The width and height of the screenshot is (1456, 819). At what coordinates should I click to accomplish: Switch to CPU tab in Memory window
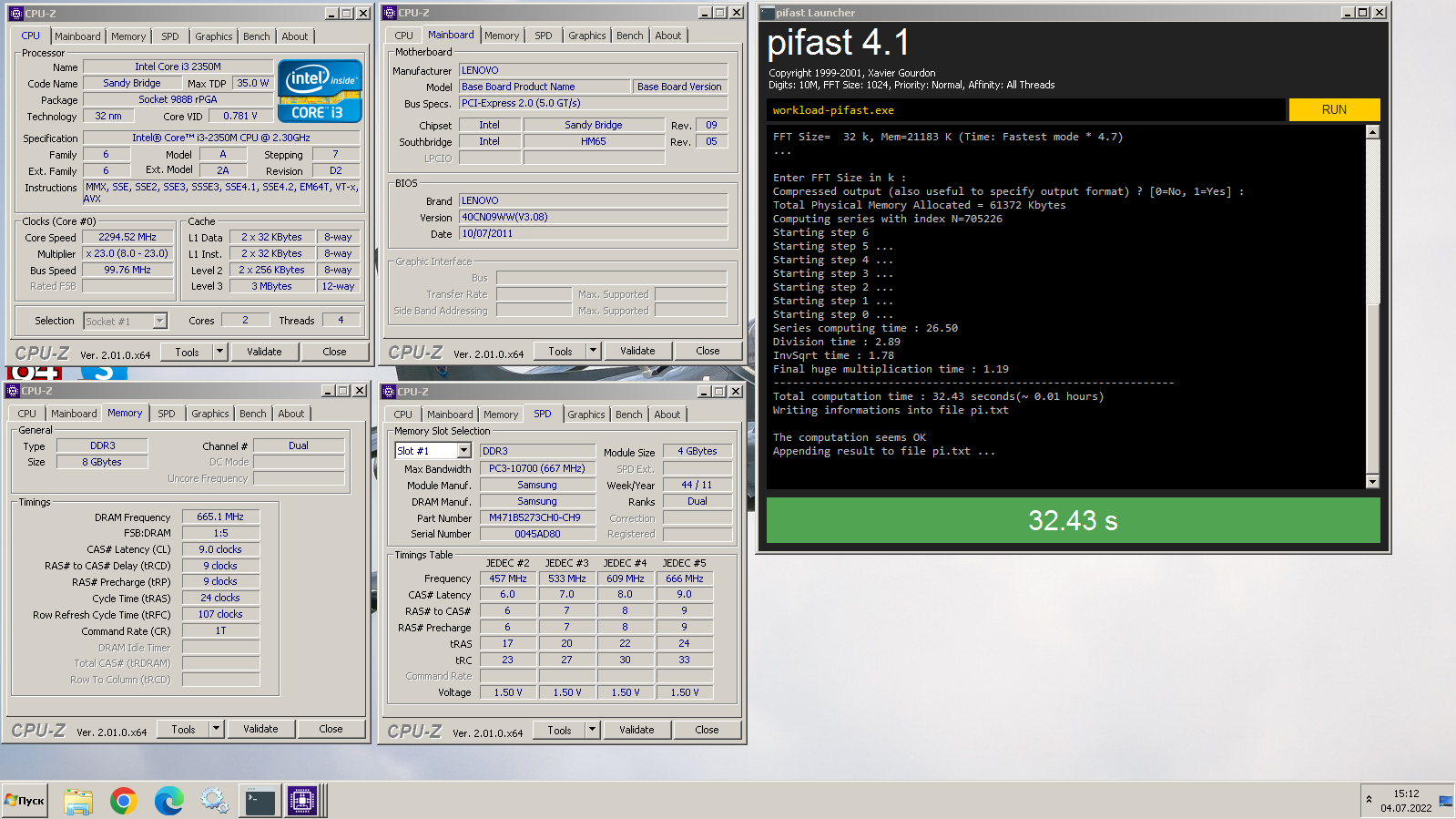pyautogui.click(x=27, y=414)
